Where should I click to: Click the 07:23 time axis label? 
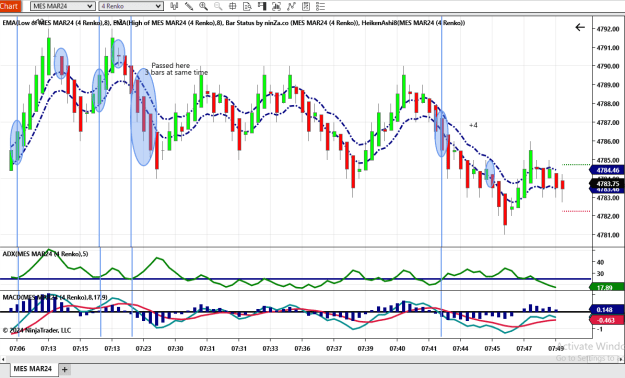coord(143,348)
